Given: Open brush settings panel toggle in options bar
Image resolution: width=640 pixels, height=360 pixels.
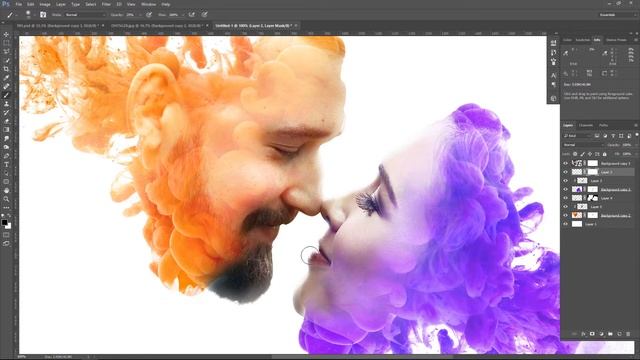Looking at the screenshot, I should 43,15.
